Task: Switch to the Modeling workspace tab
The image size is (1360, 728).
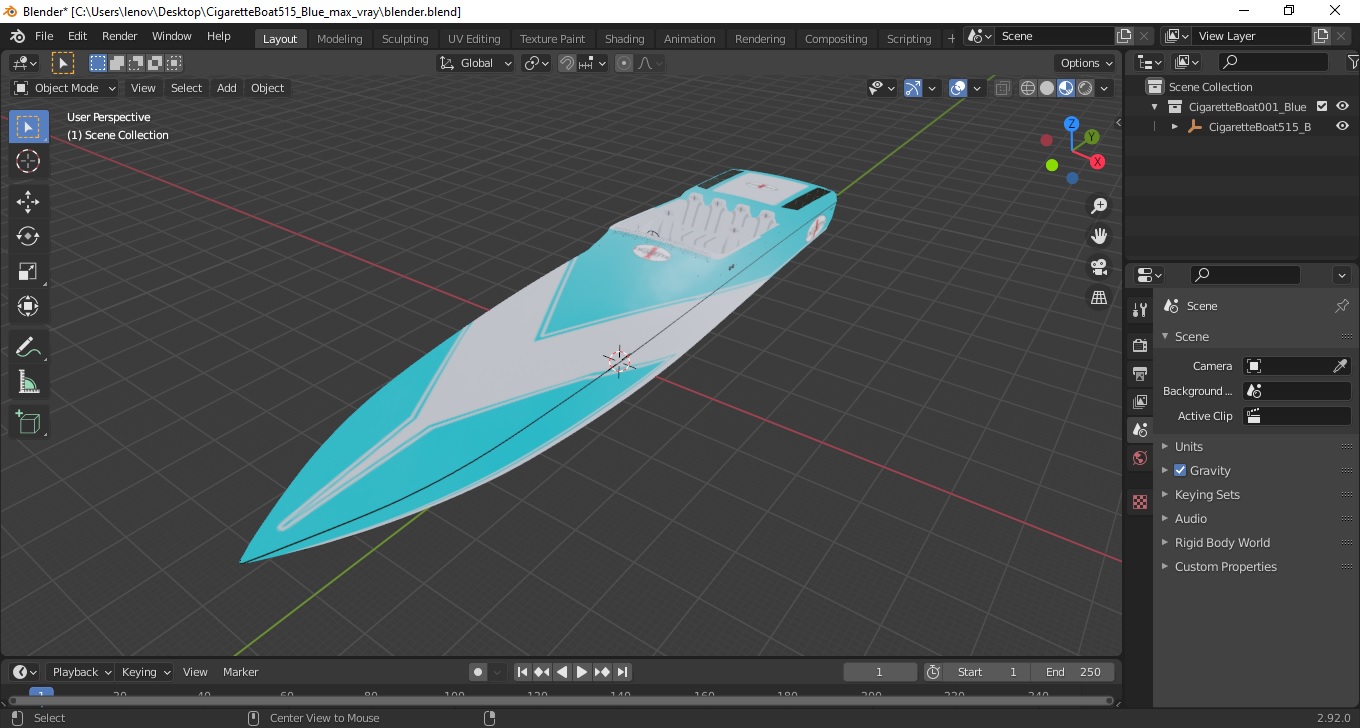Action: tap(339, 39)
